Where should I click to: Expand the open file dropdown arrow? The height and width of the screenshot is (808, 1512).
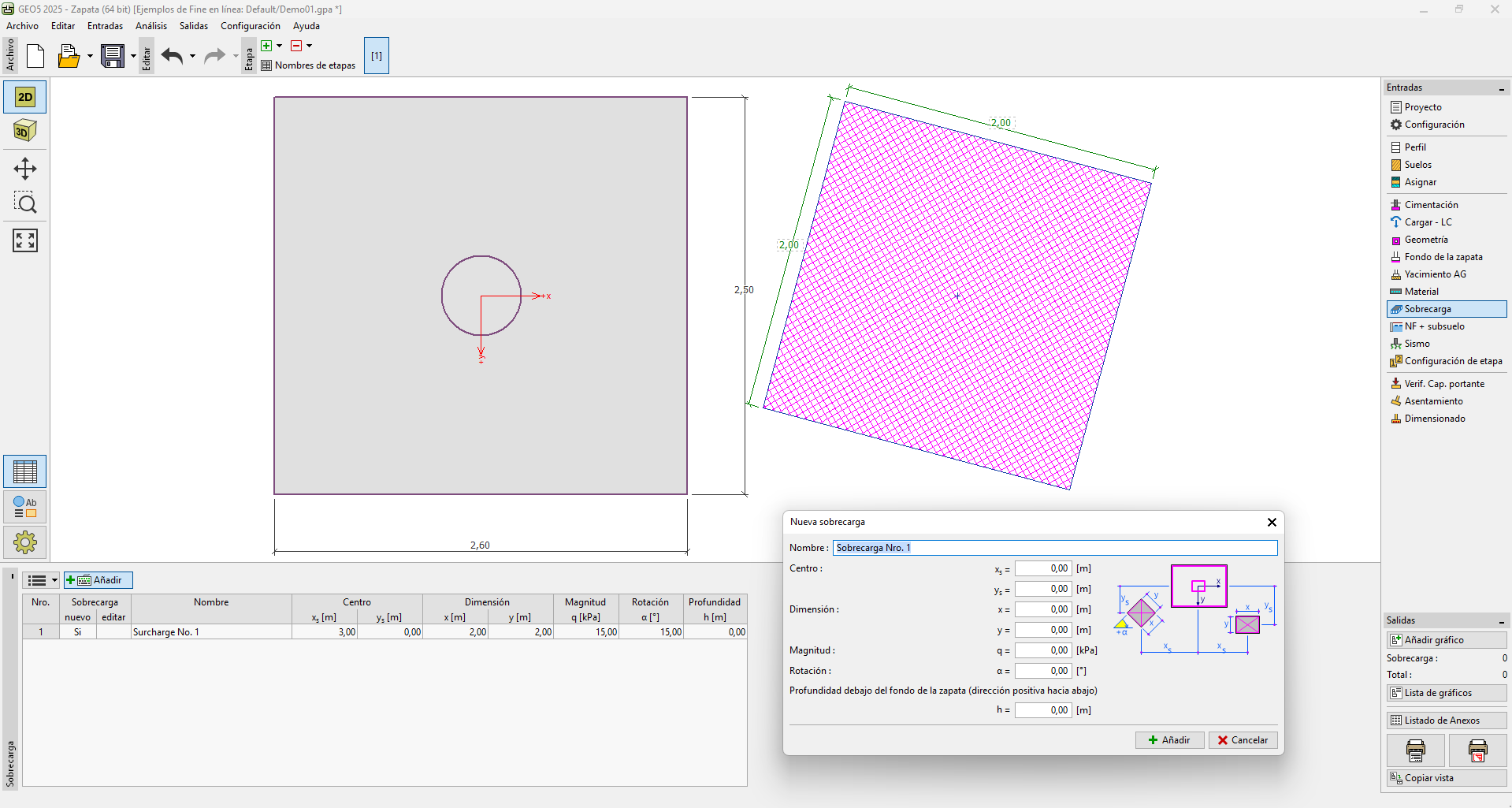pyautogui.click(x=90, y=56)
